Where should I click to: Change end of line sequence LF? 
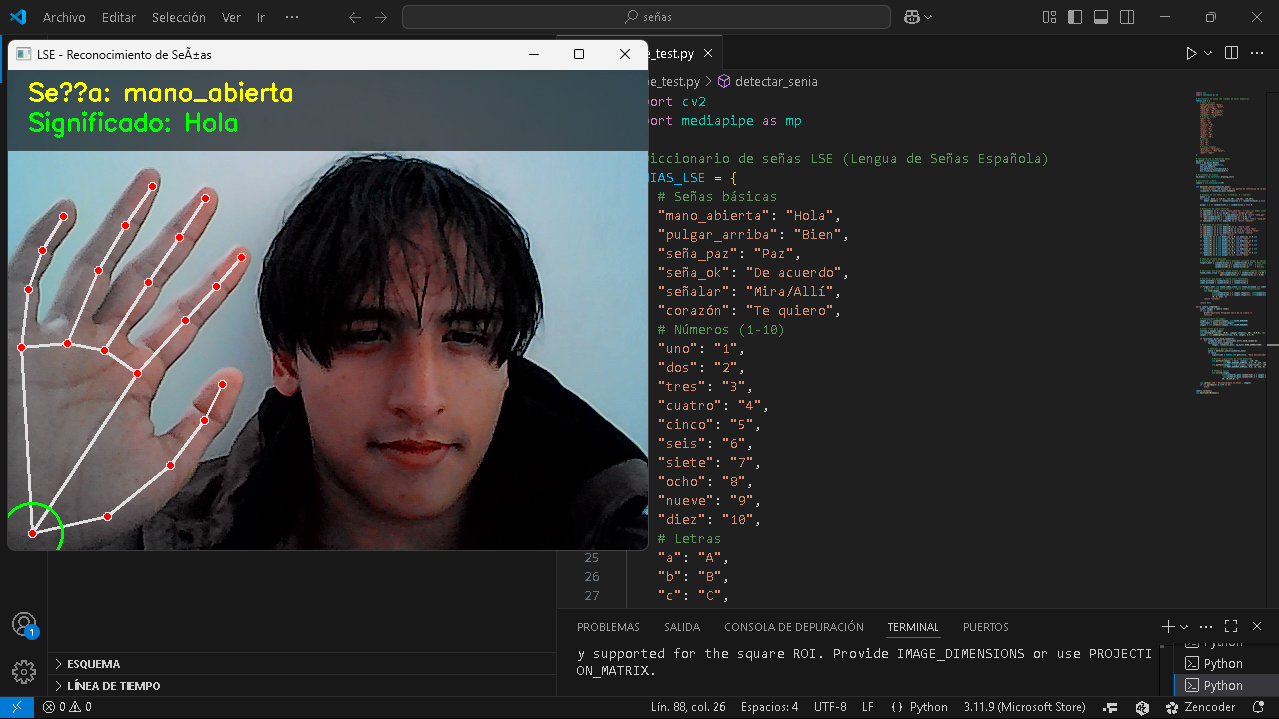tap(867, 707)
